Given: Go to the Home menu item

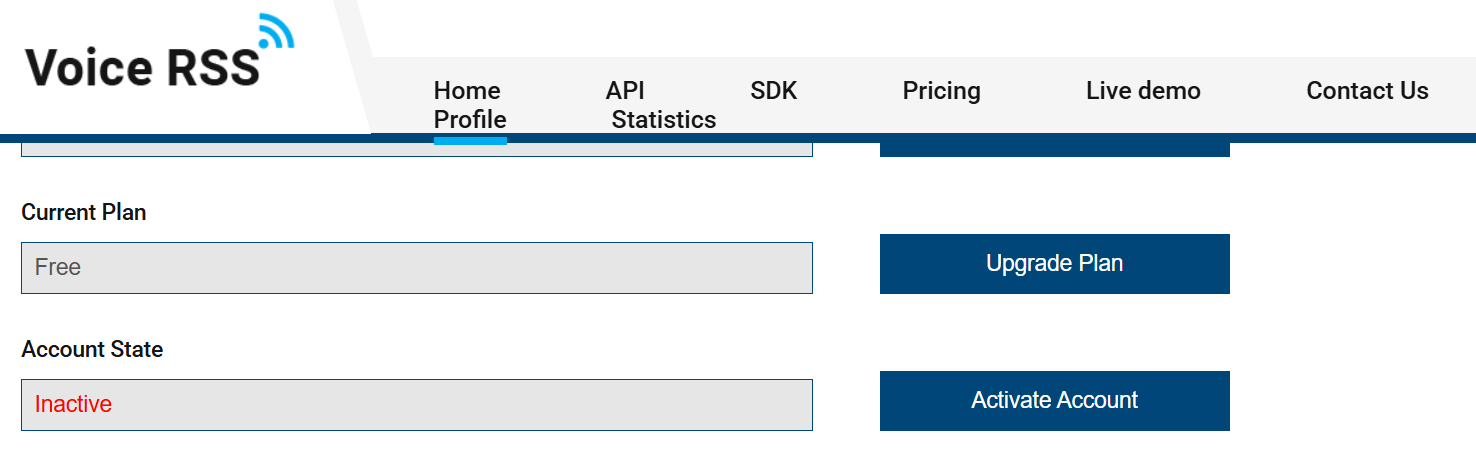Looking at the screenshot, I should click(x=467, y=91).
